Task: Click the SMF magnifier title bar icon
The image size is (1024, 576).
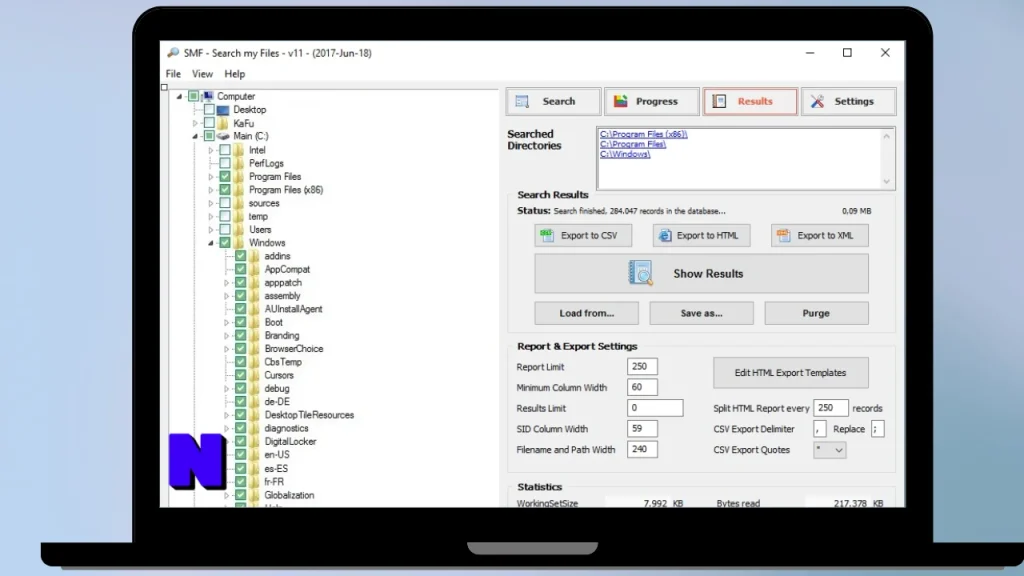Action: [x=173, y=53]
